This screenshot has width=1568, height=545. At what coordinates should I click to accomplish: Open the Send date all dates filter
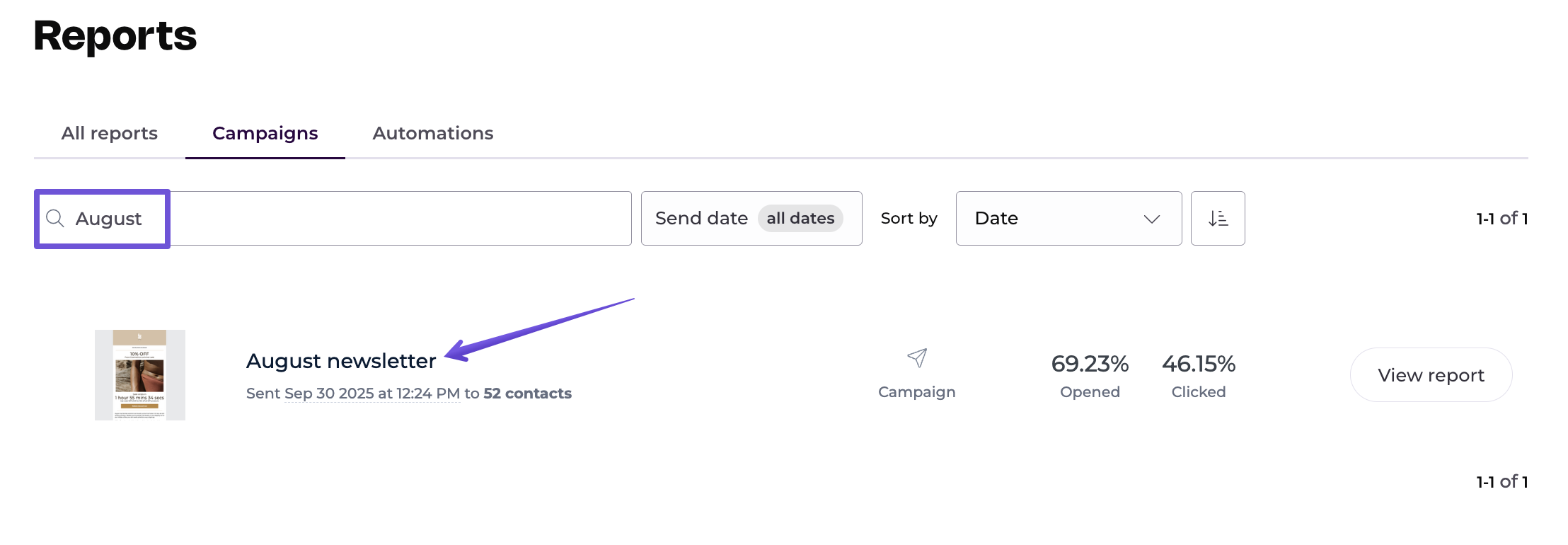[x=751, y=218]
